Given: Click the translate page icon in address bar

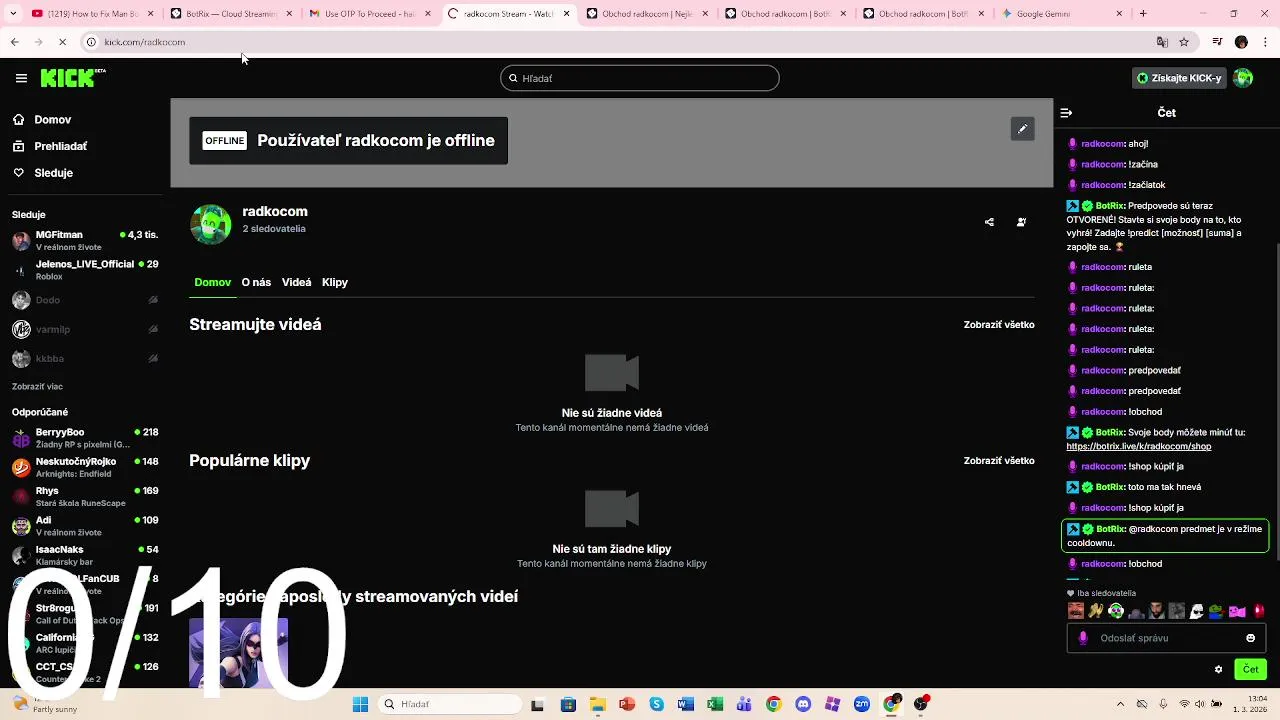Looking at the screenshot, I should (x=1162, y=42).
